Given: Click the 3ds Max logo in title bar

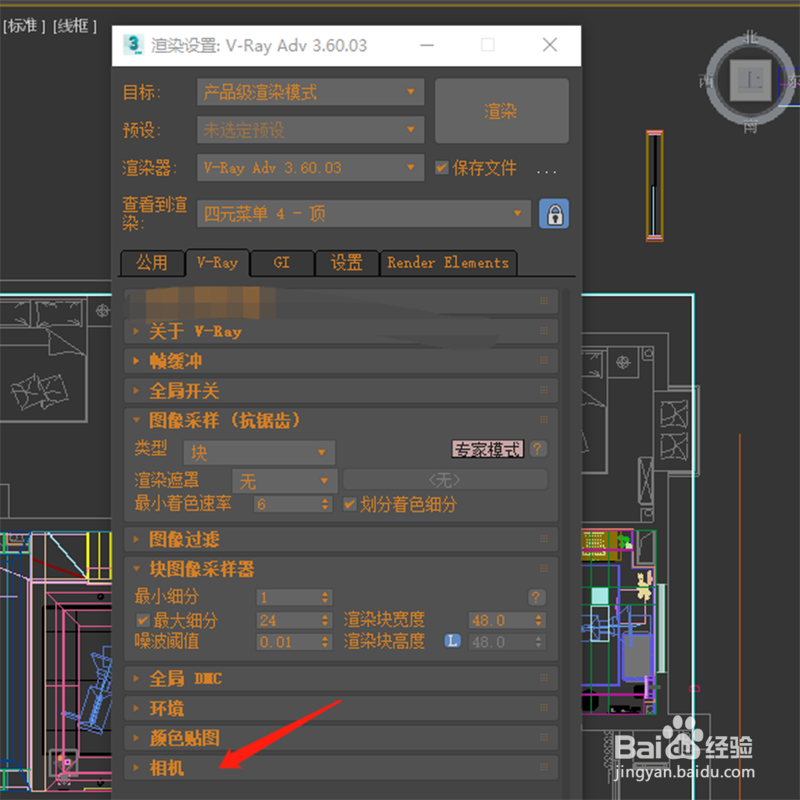Looking at the screenshot, I should 134,45.
